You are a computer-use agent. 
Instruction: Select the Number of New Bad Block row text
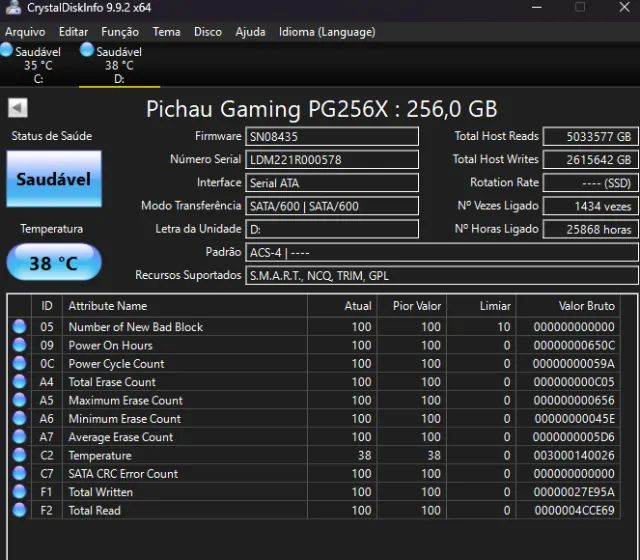coord(136,327)
